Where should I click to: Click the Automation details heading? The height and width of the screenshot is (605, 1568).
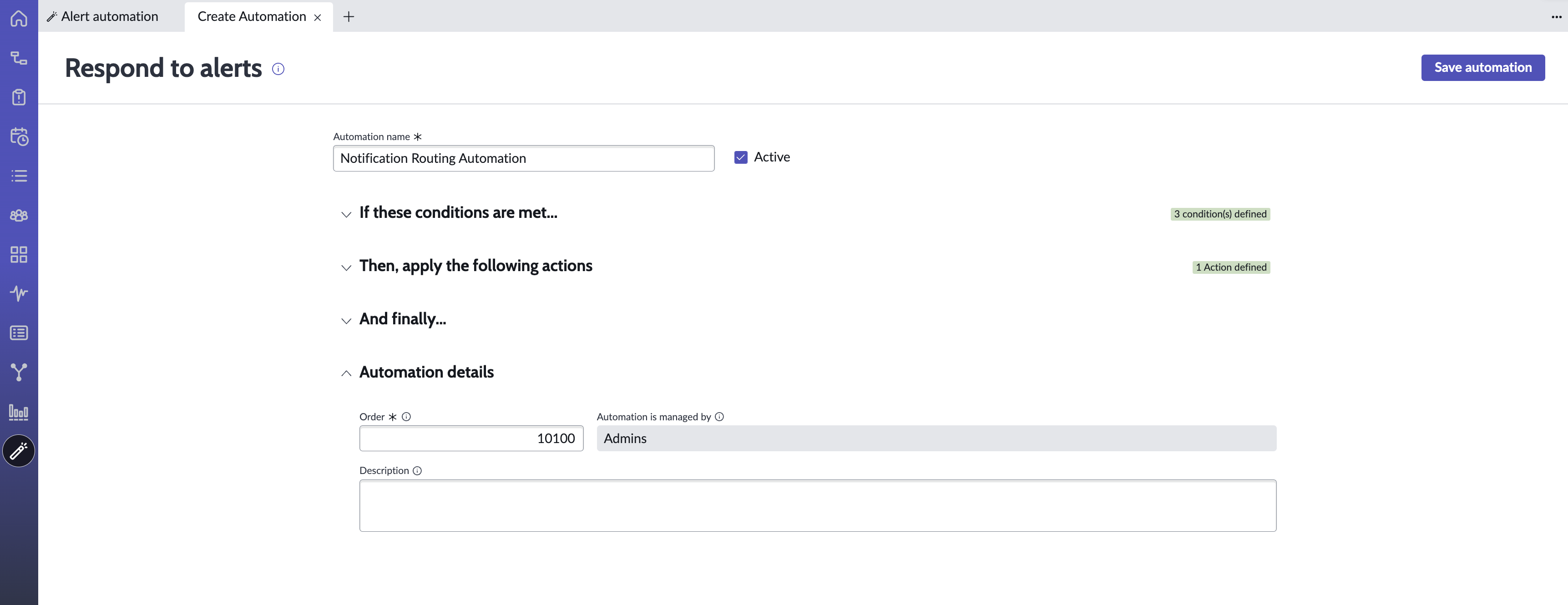point(426,372)
